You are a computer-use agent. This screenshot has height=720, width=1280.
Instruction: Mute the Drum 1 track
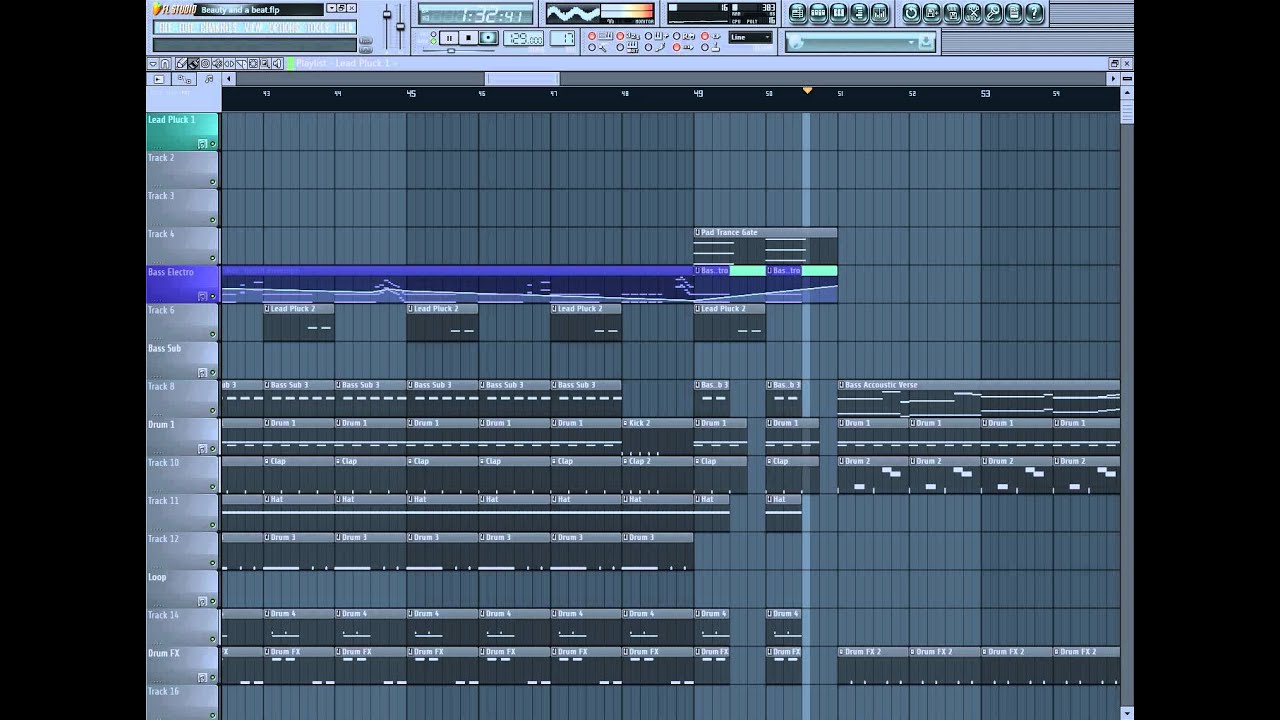coord(212,448)
